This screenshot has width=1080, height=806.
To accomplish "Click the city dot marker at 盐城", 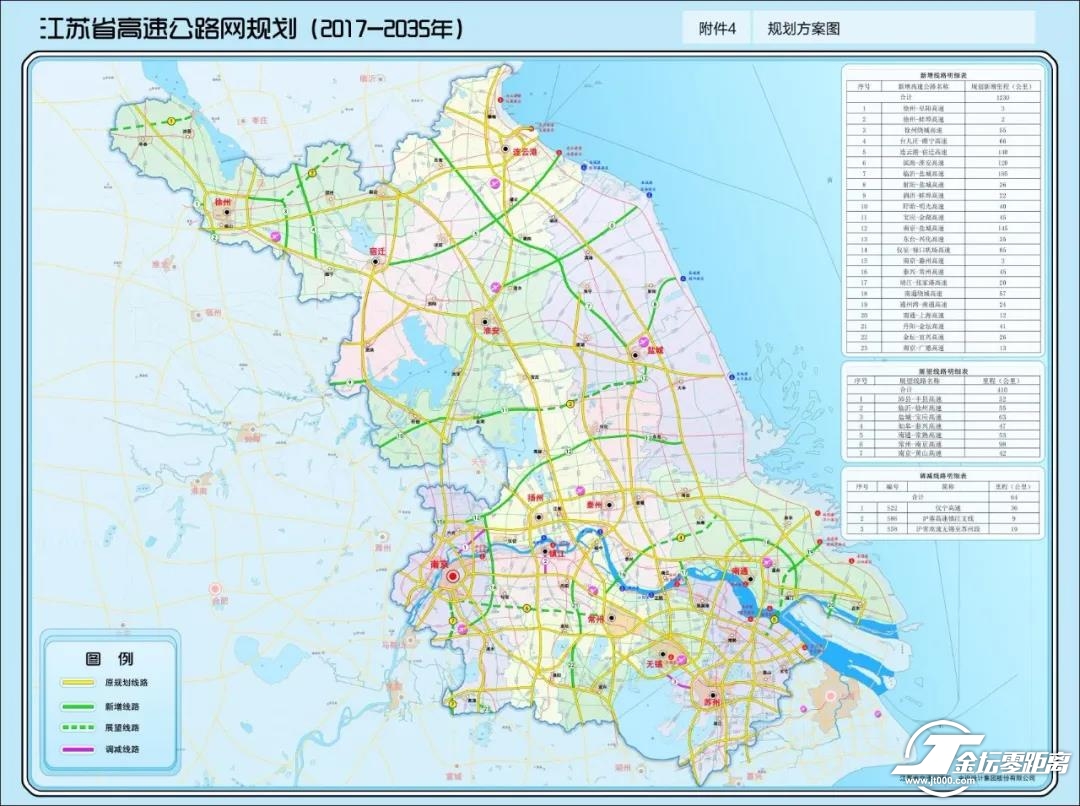I will pos(635,355).
